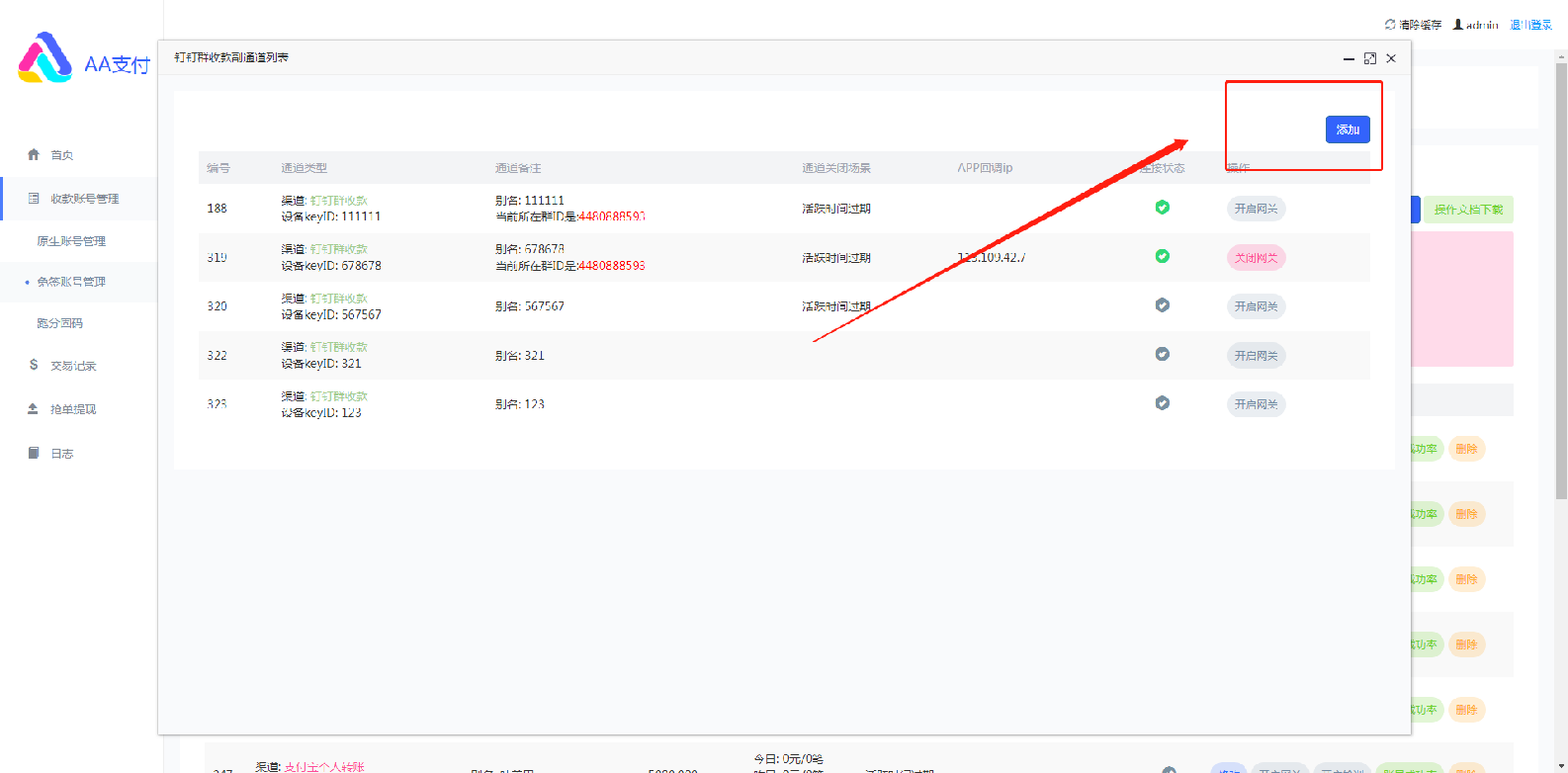Click 清除缓存 link in header
The image size is (1568, 773).
1420,25
